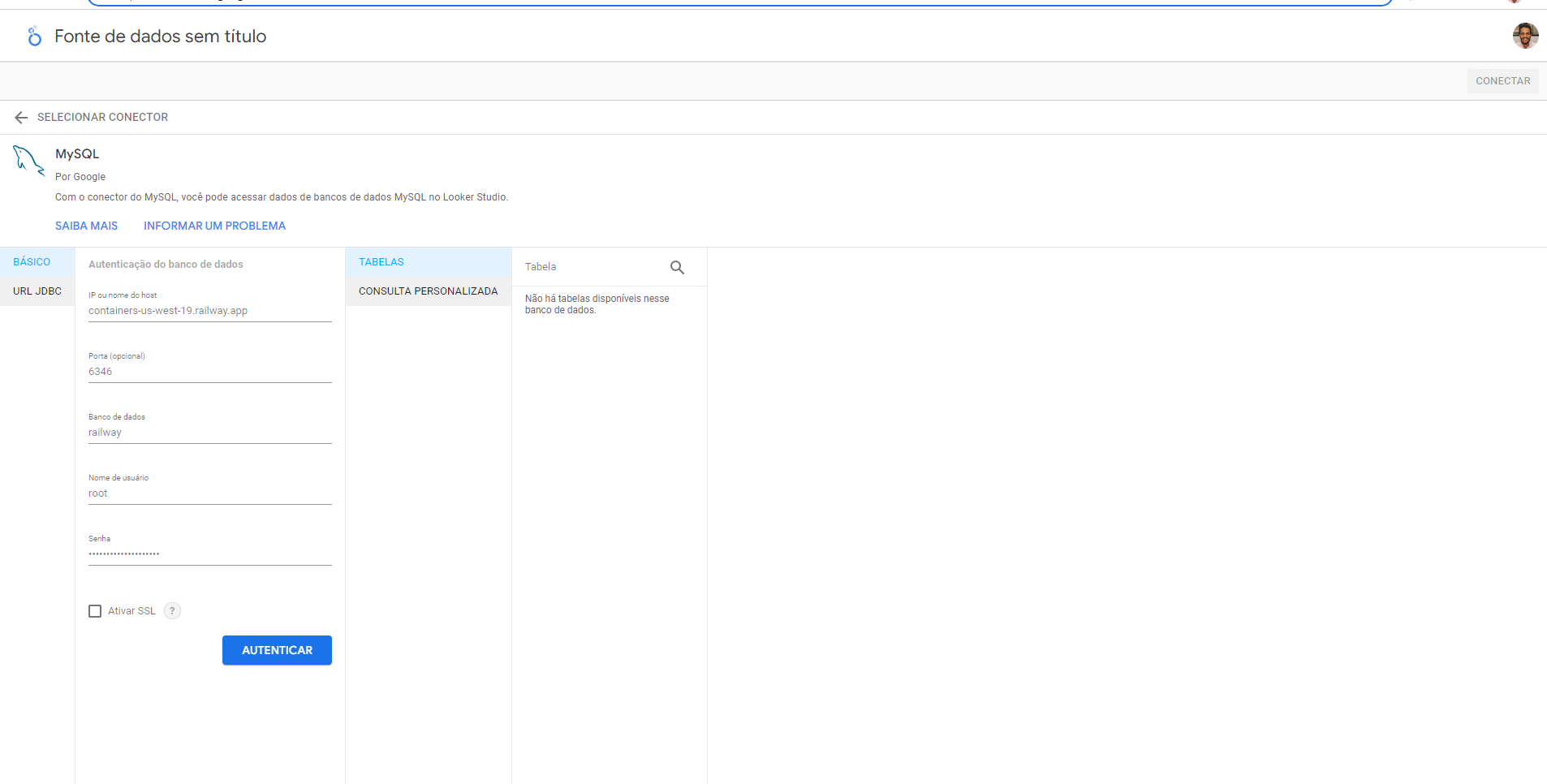Click the 'Por Google' text

80,177
